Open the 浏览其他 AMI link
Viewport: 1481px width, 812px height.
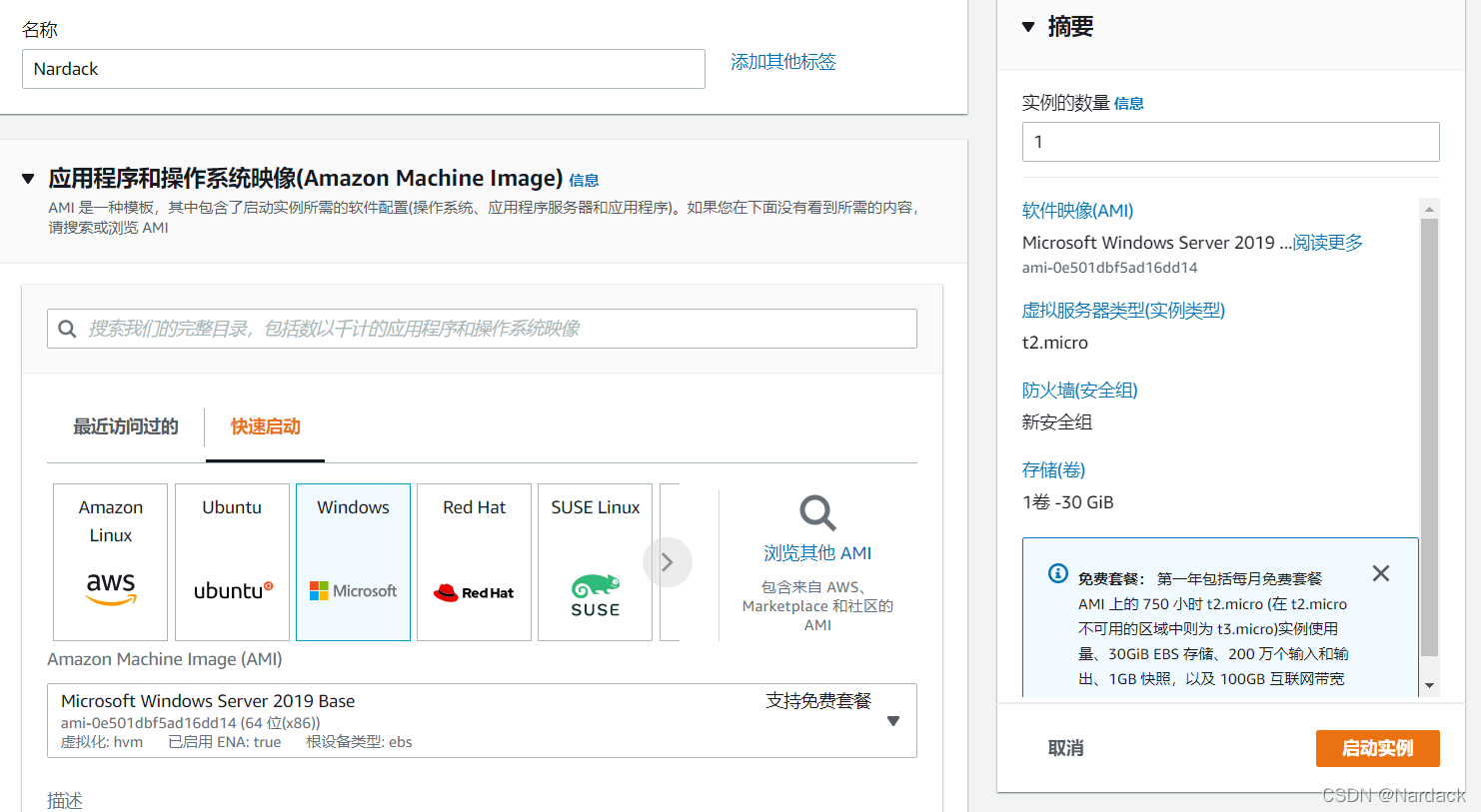pyautogui.click(x=817, y=553)
